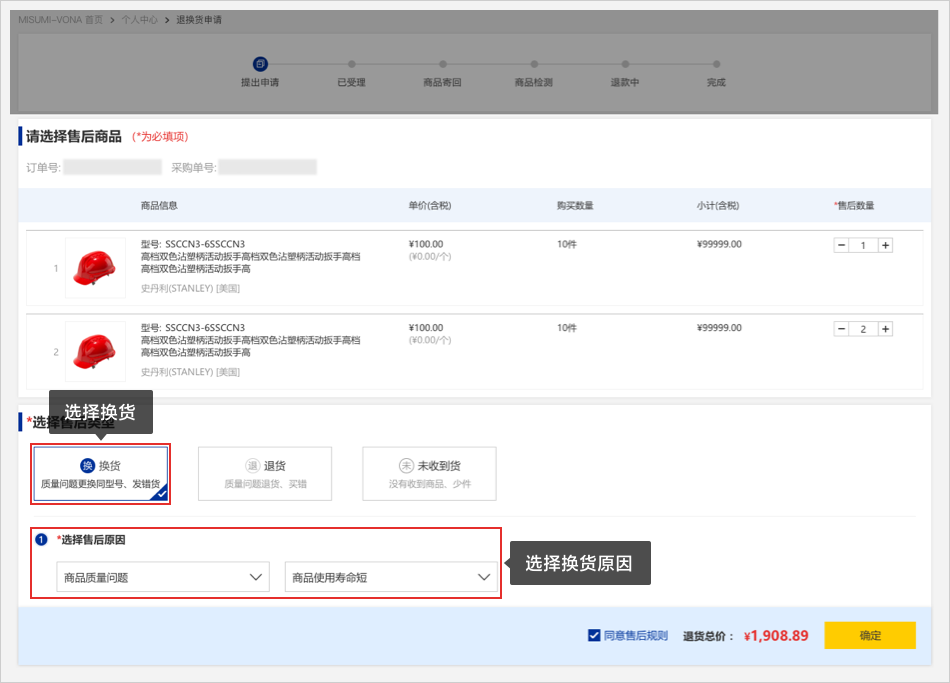950x683 pixels.
Task: Open the first red helmet product thumbnail
Action: click(x=95, y=268)
